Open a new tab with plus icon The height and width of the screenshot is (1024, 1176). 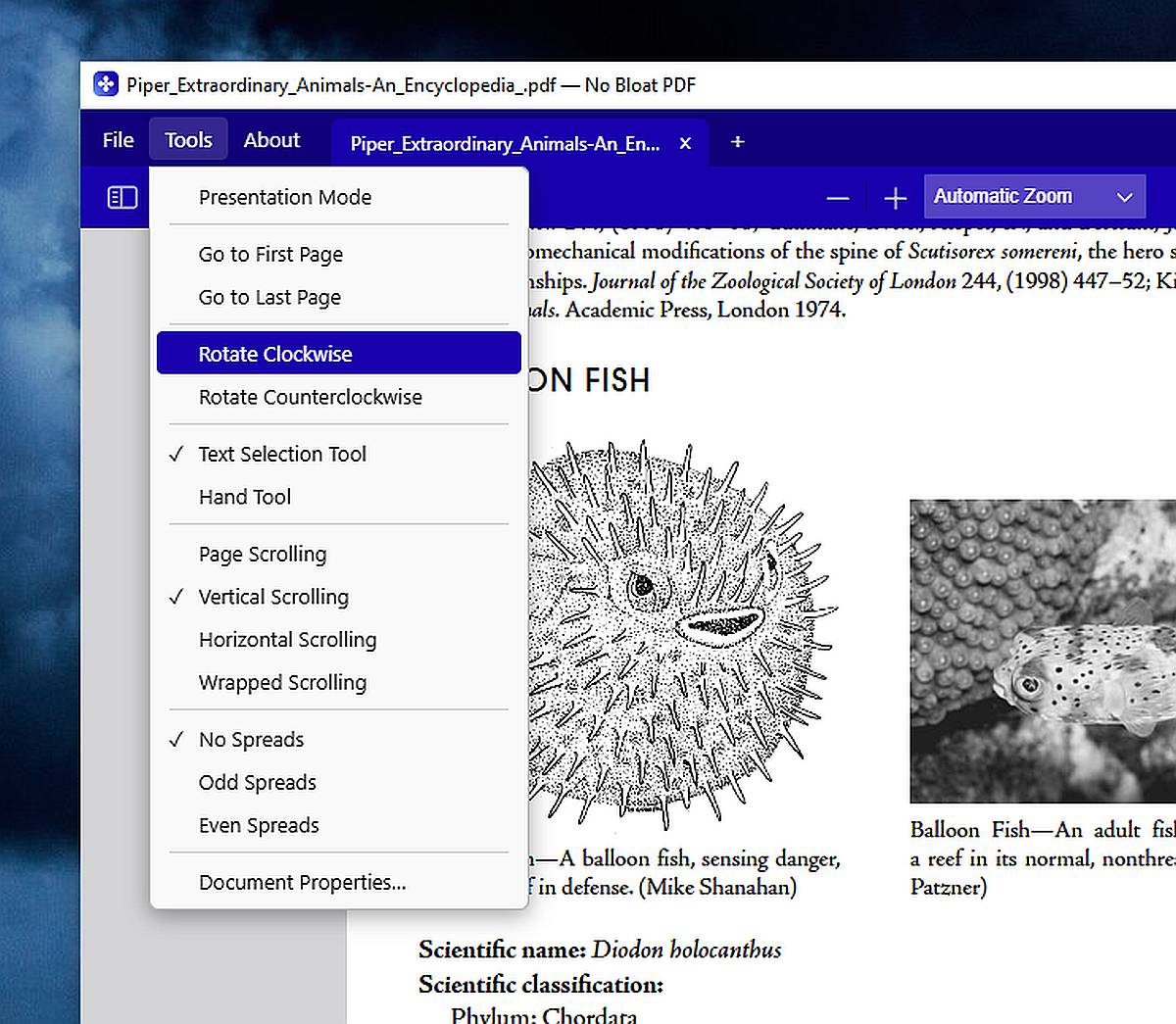[738, 142]
